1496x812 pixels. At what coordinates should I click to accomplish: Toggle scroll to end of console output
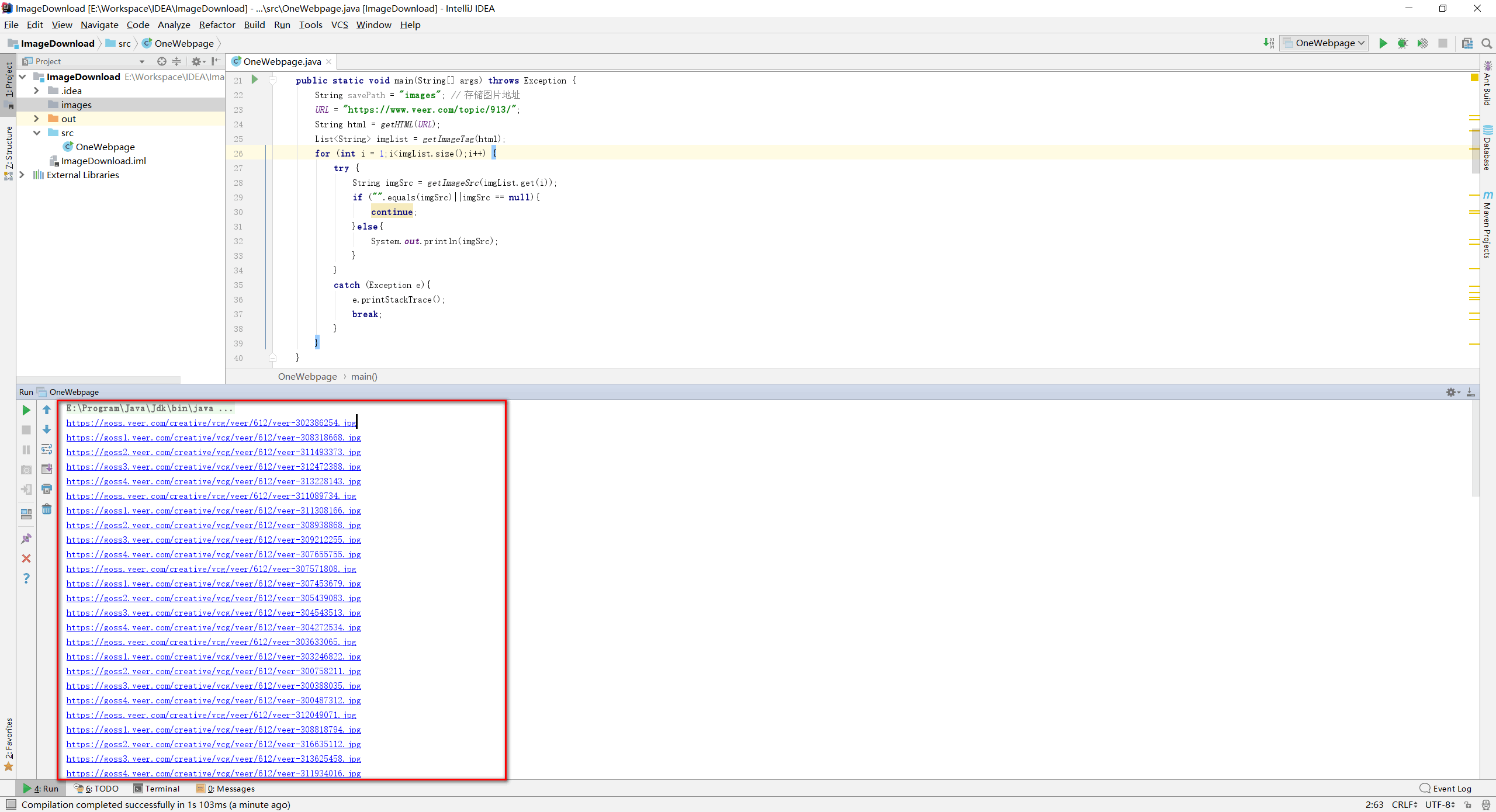coord(47,469)
